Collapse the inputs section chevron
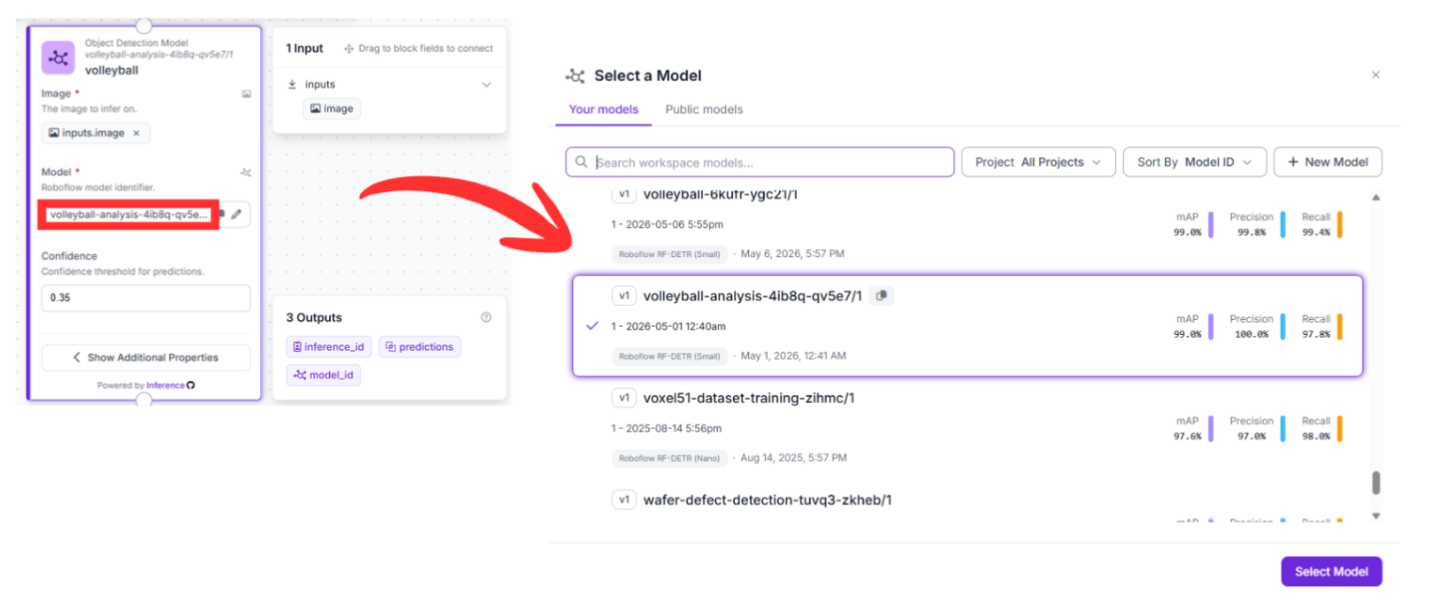The height and width of the screenshot is (616, 1430). (487, 85)
